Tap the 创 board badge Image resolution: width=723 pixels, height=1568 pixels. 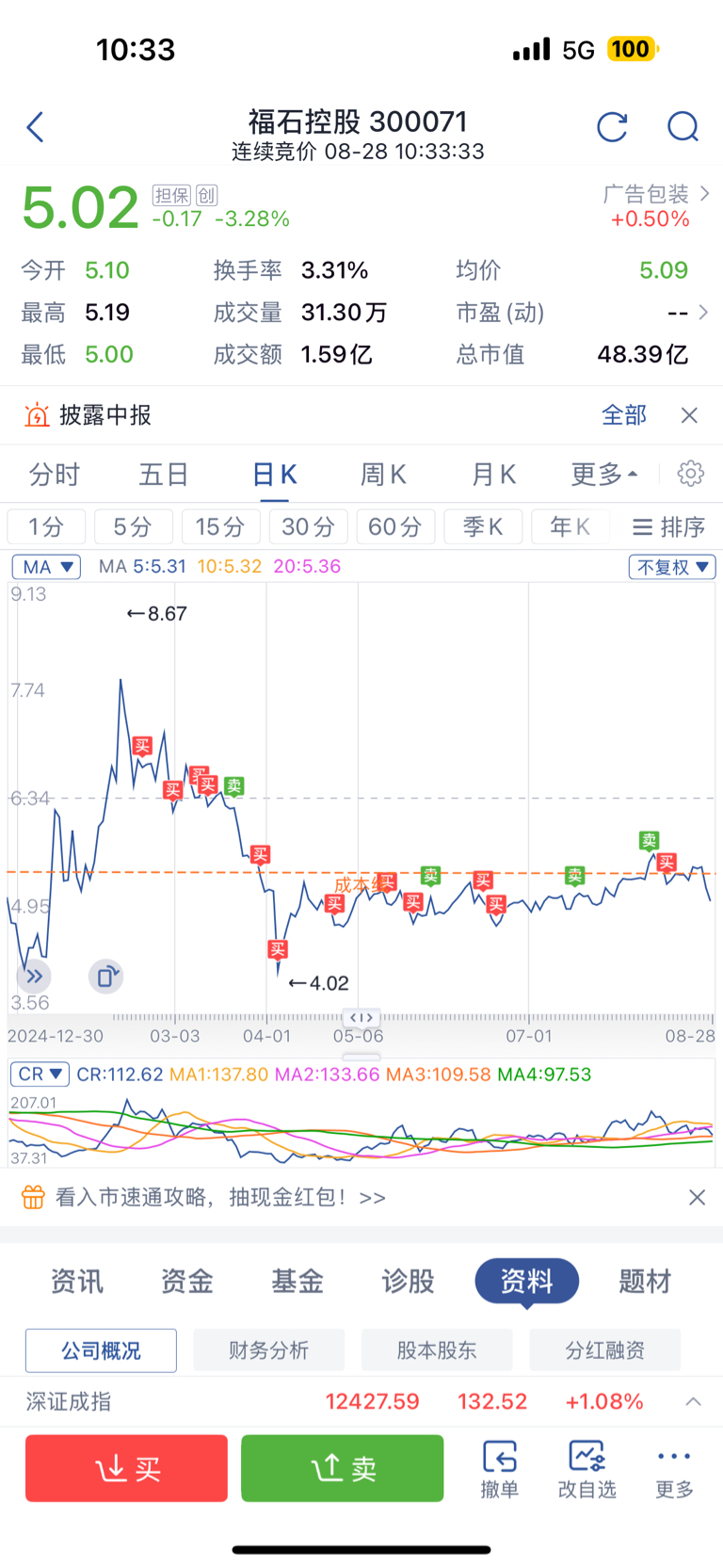(x=207, y=195)
